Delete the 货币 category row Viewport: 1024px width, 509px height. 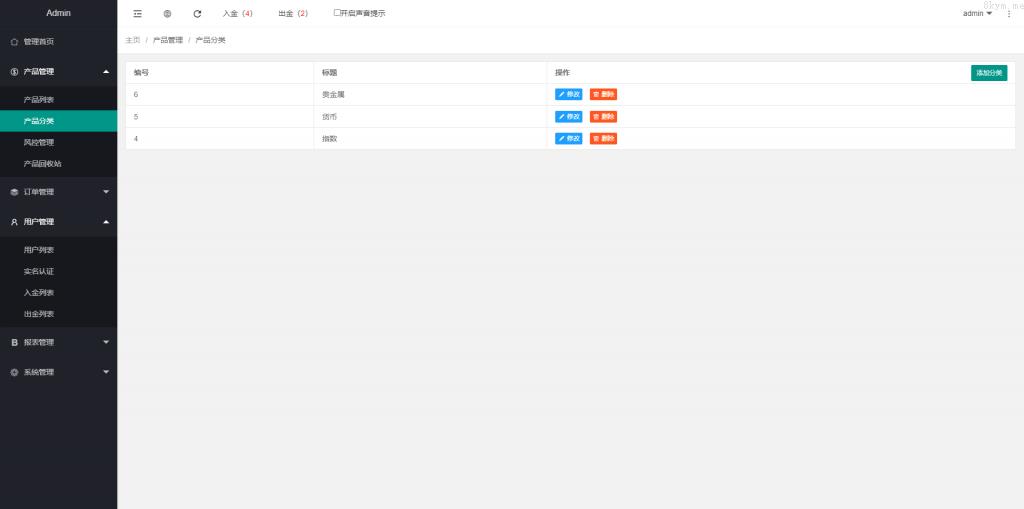603,117
